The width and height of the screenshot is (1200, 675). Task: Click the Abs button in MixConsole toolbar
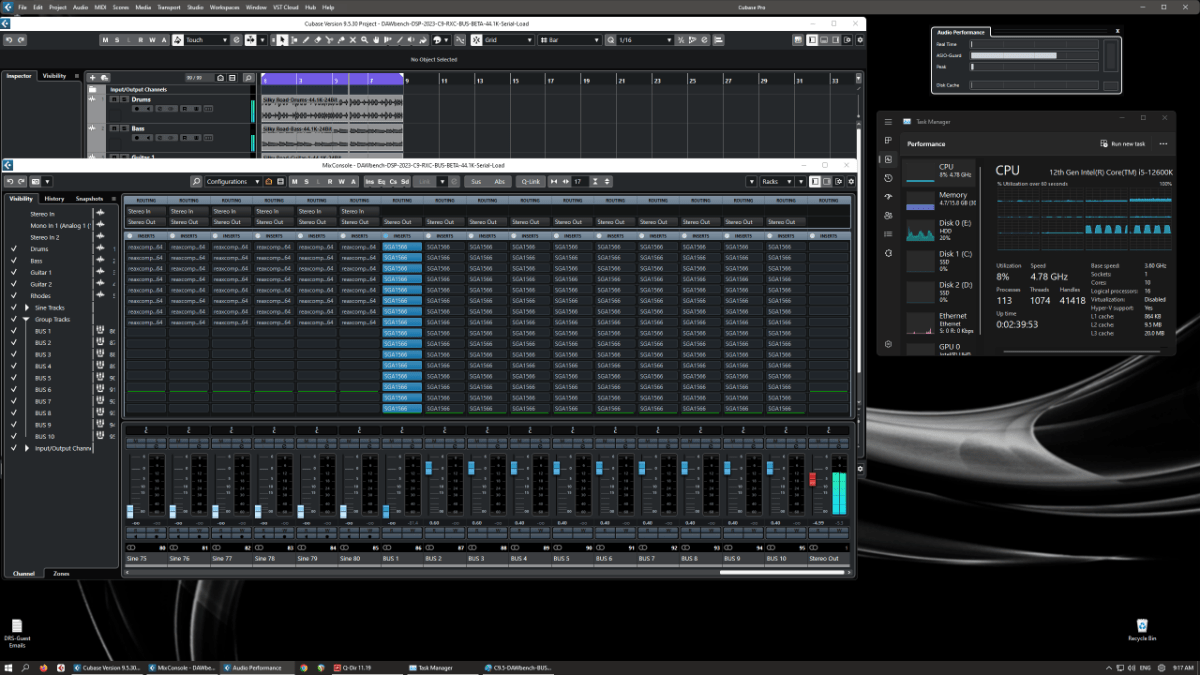point(500,181)
